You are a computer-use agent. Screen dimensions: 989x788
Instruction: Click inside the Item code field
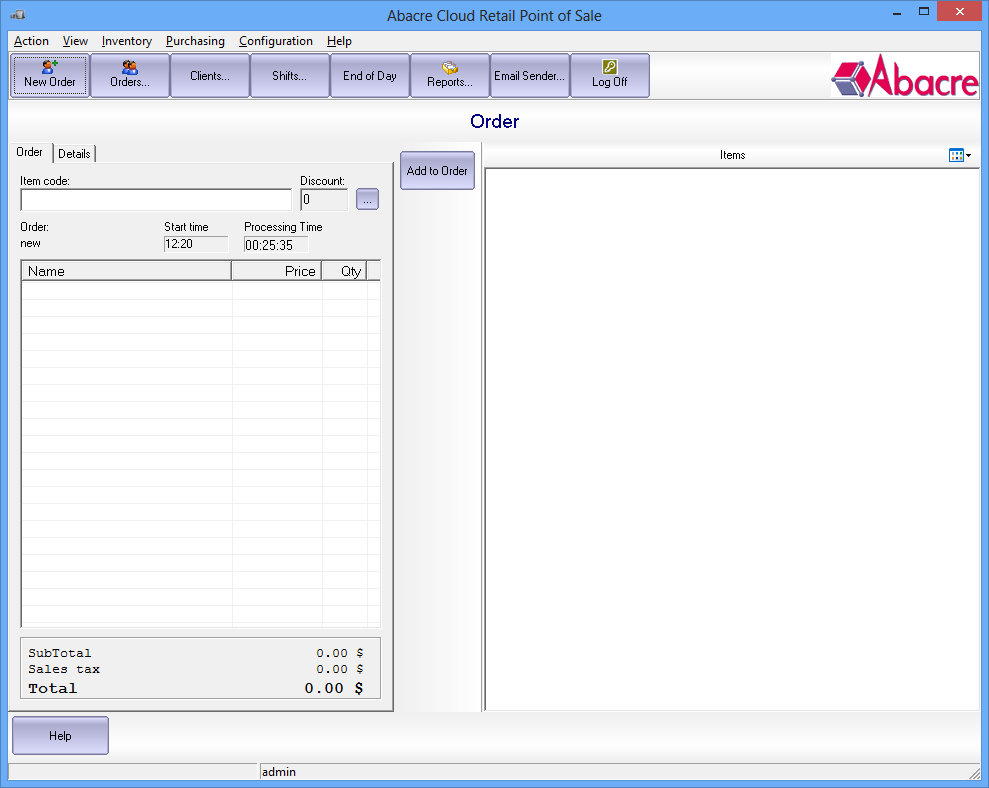point(155,199)
